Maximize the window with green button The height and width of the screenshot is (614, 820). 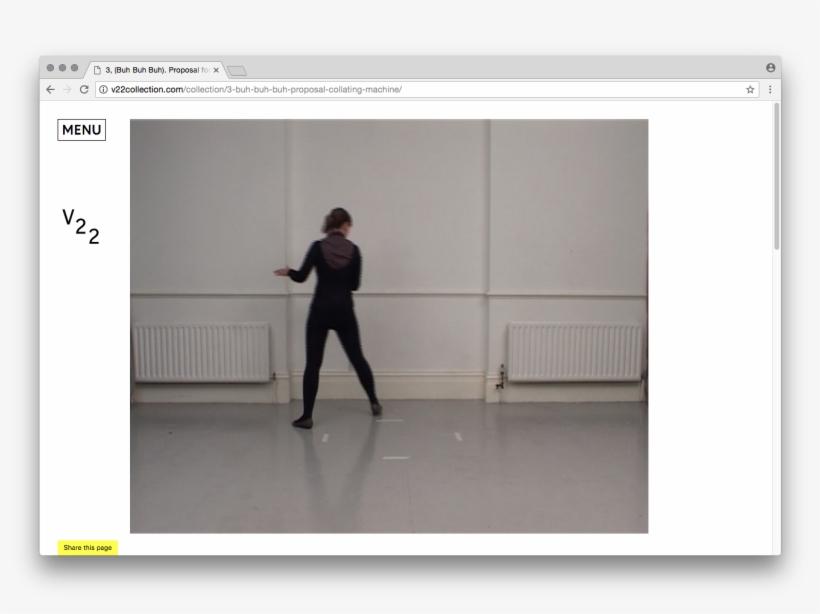point(77,68)
